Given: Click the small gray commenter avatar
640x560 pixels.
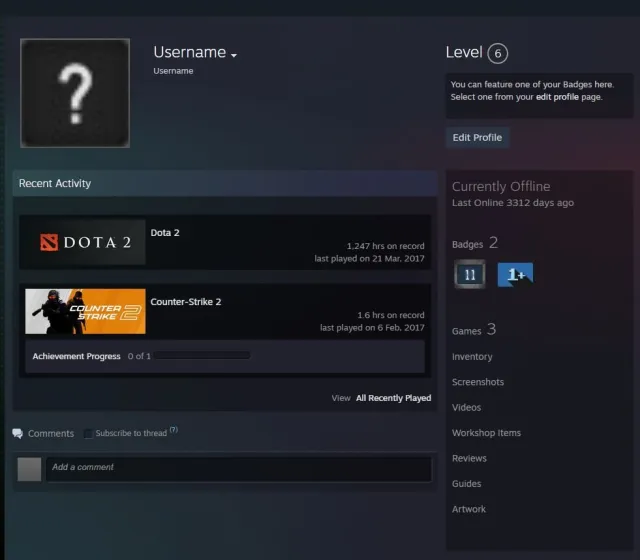Looking at the screenshot, I should point(29,469).
